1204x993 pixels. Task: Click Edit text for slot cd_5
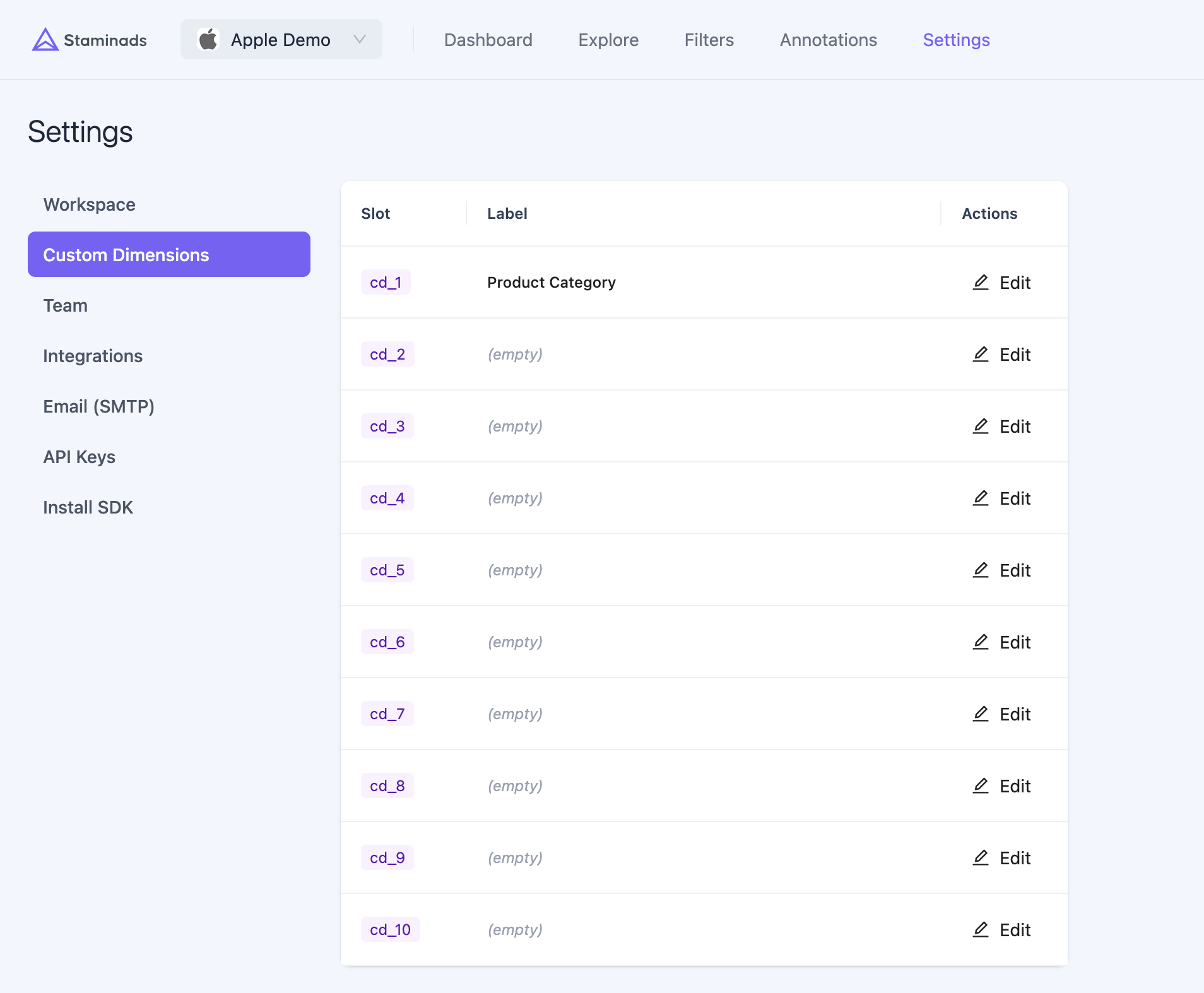click(x=1015, y=570)
